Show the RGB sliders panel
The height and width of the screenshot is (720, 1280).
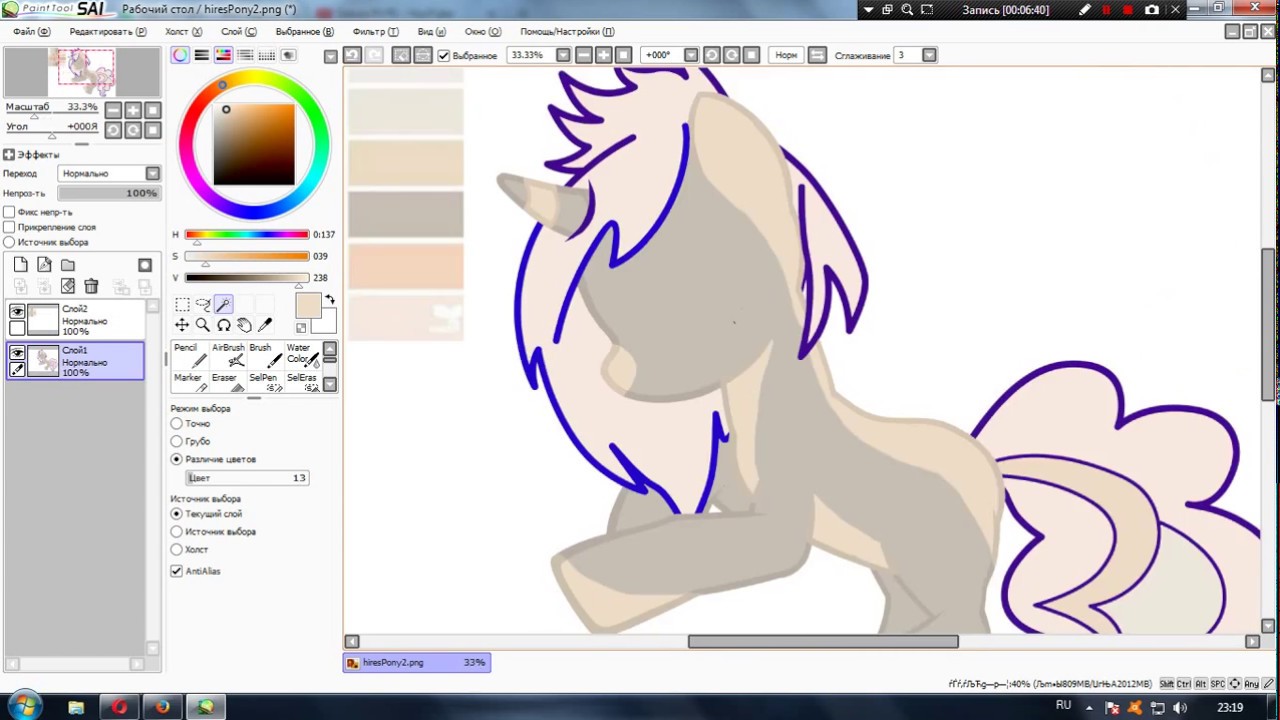(202, 55)
